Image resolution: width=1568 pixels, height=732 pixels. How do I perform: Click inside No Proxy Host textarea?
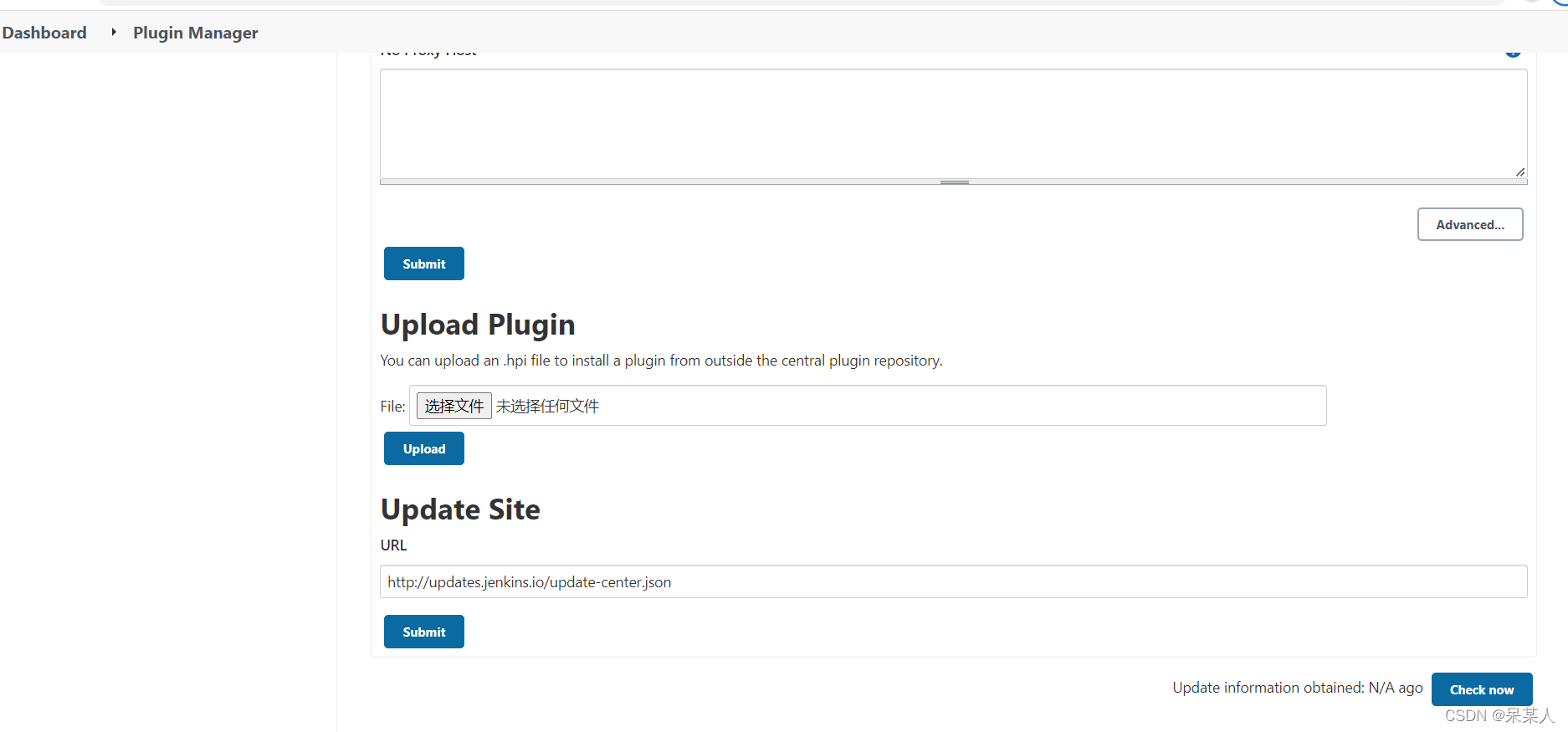(953, 124)
